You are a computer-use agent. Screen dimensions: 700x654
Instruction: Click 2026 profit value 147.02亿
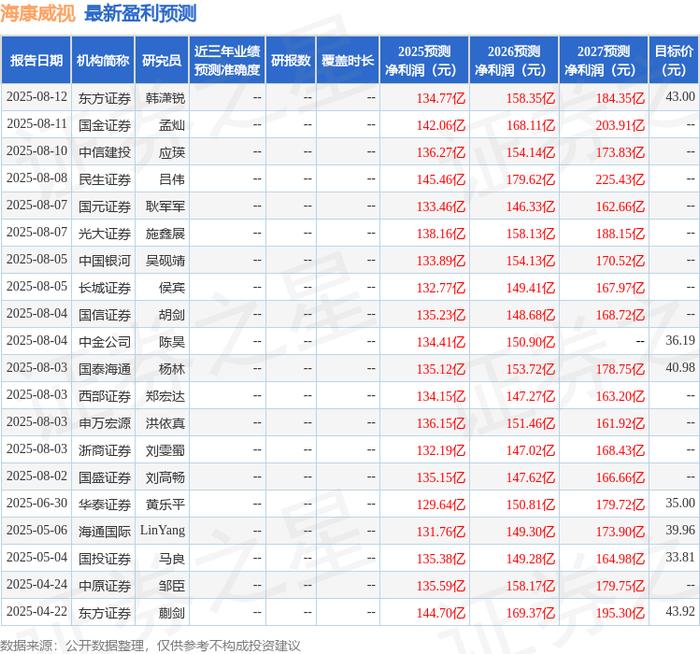pos(530,450)
